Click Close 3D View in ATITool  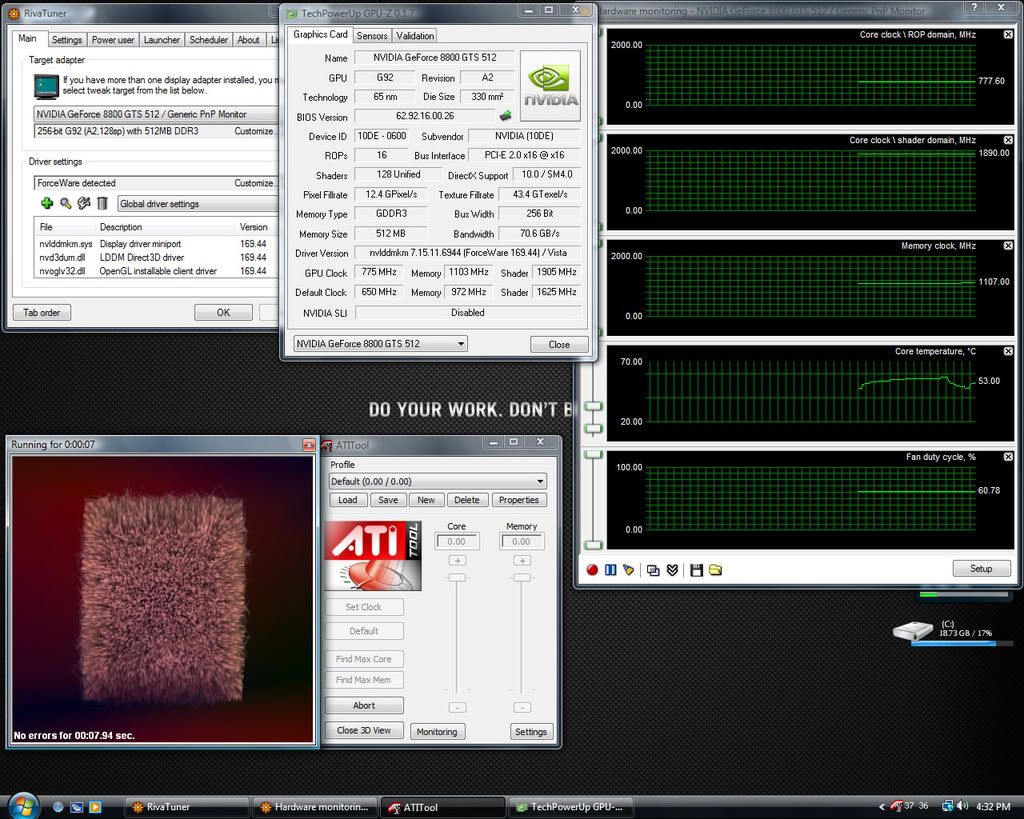click(x=364, y=730)
